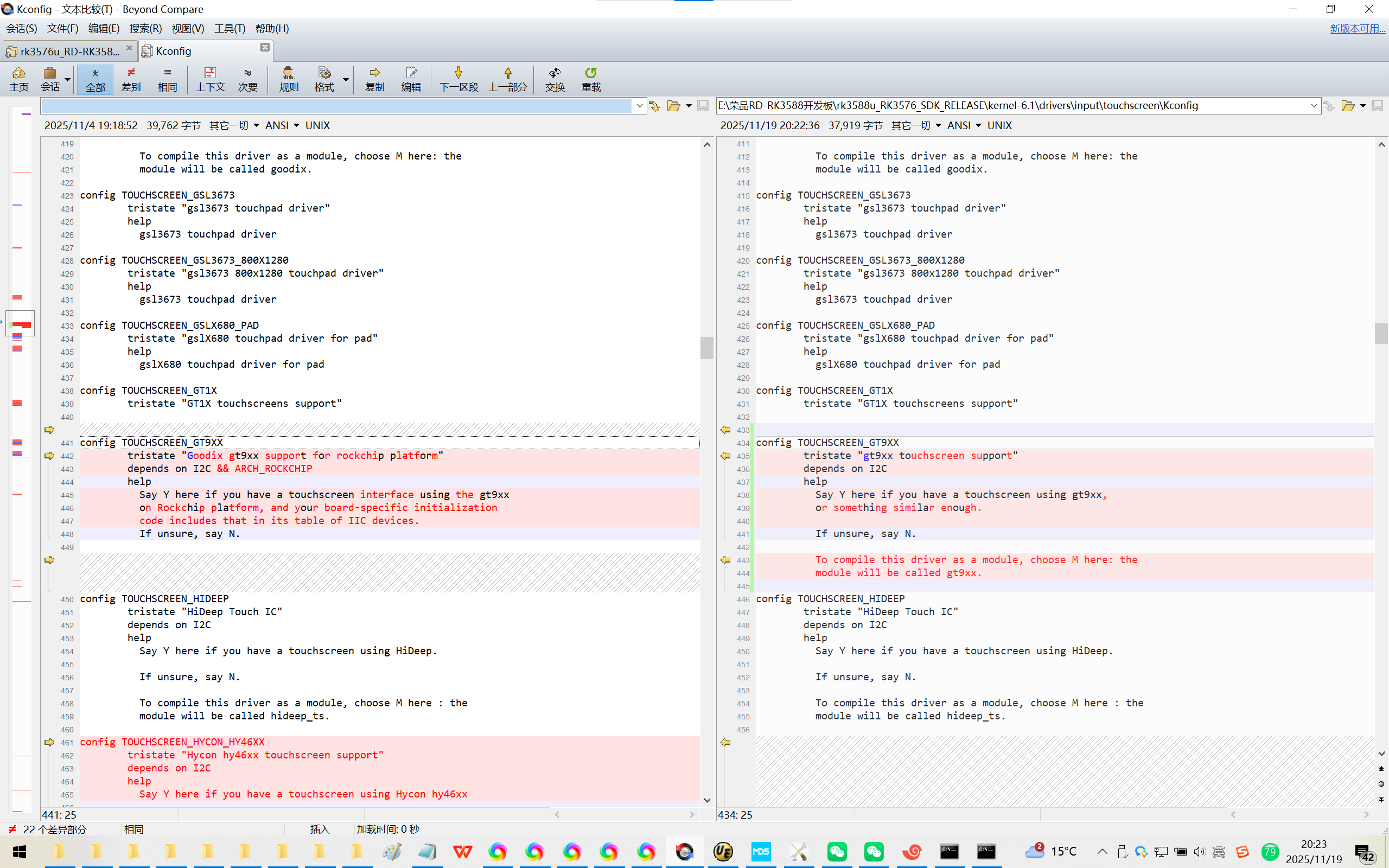Expand the left ANSI encoding dropdown
1389x868 pixels.
tap(296, 125)
